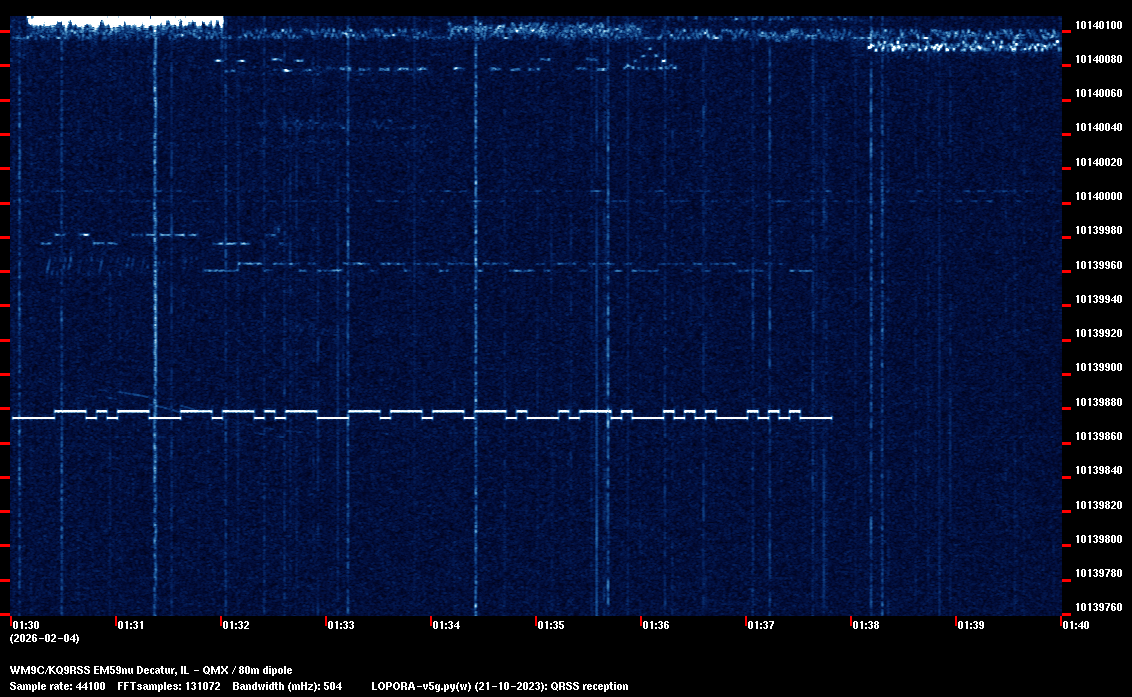Click the 01:30 time axis label

click(26, 625)
